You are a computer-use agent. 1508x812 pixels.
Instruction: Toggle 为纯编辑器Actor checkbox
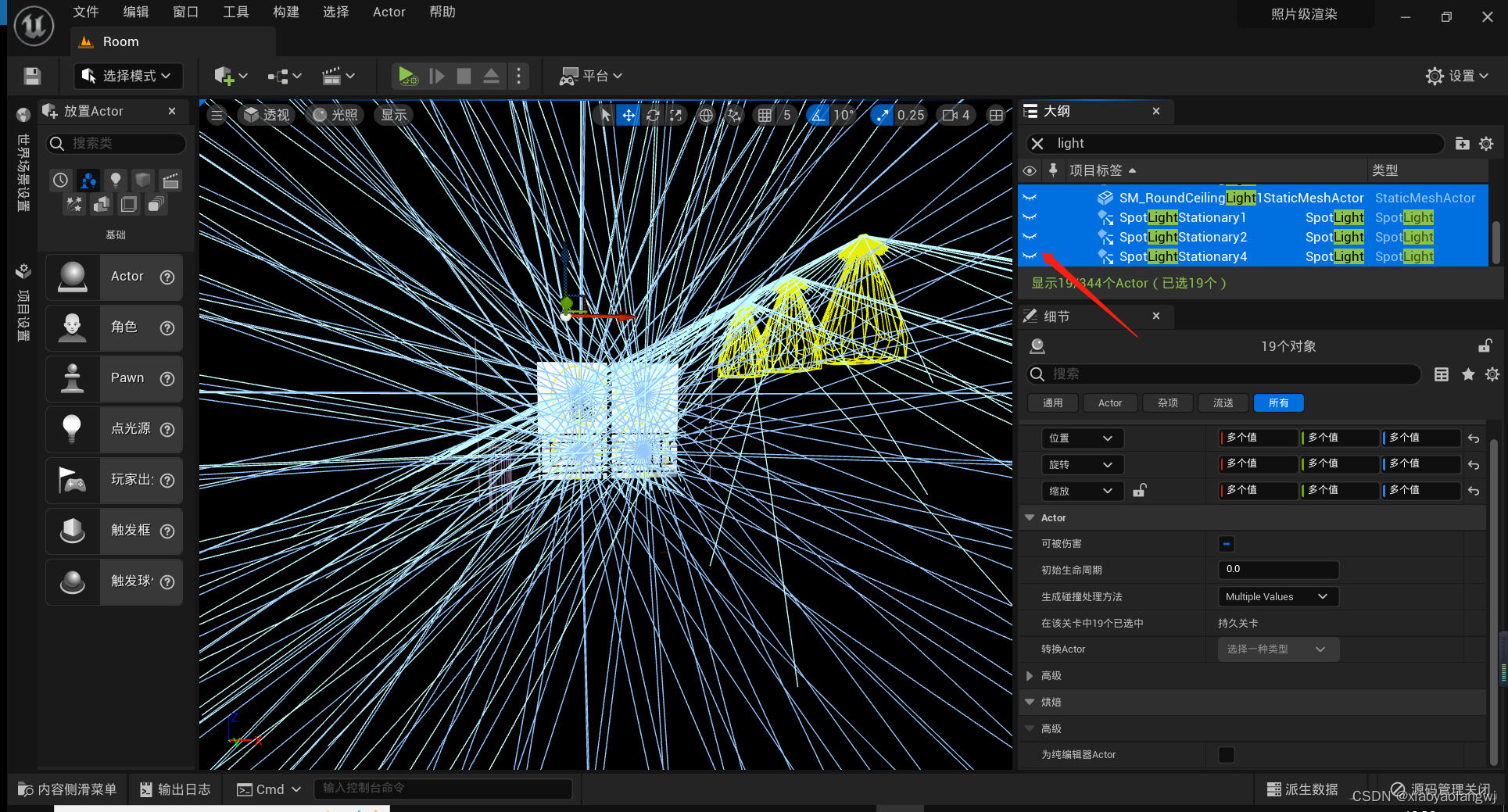1227,755
